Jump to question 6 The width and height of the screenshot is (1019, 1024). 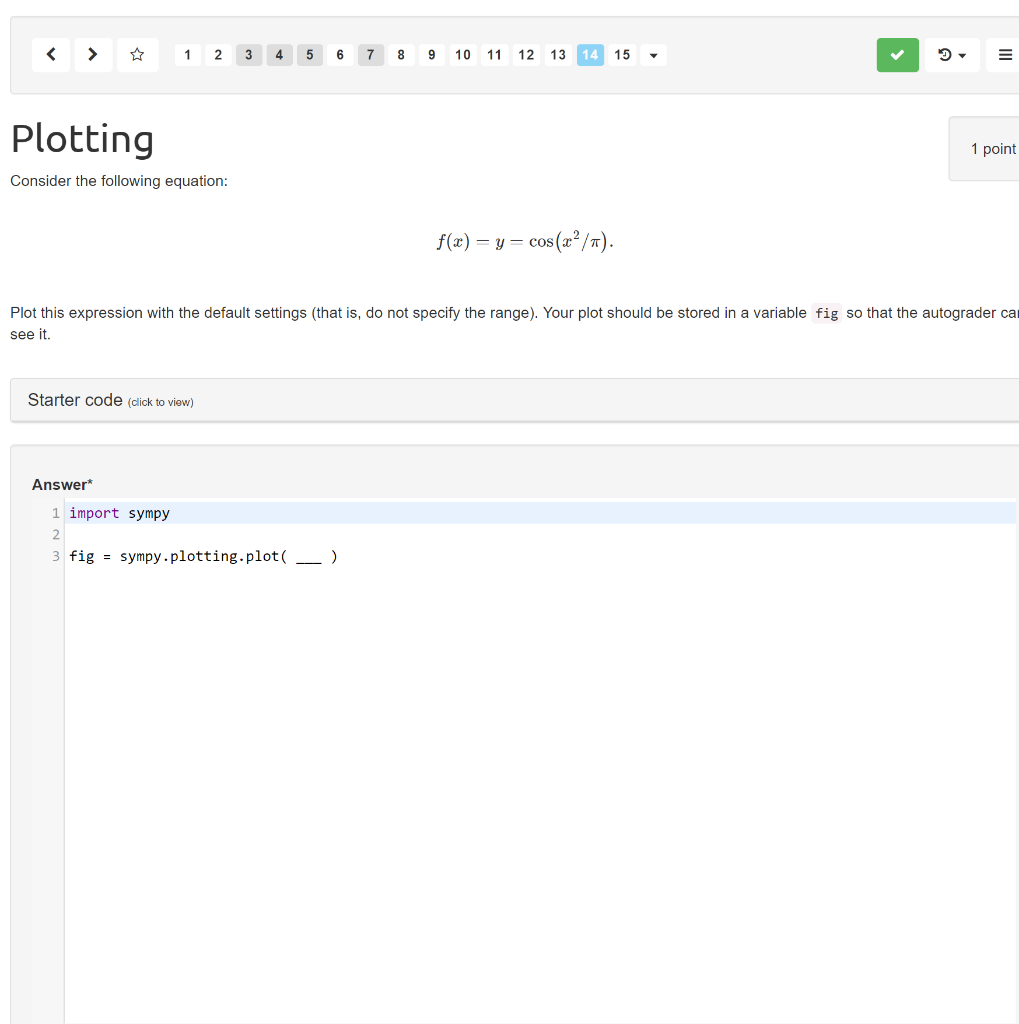[340, 56]
